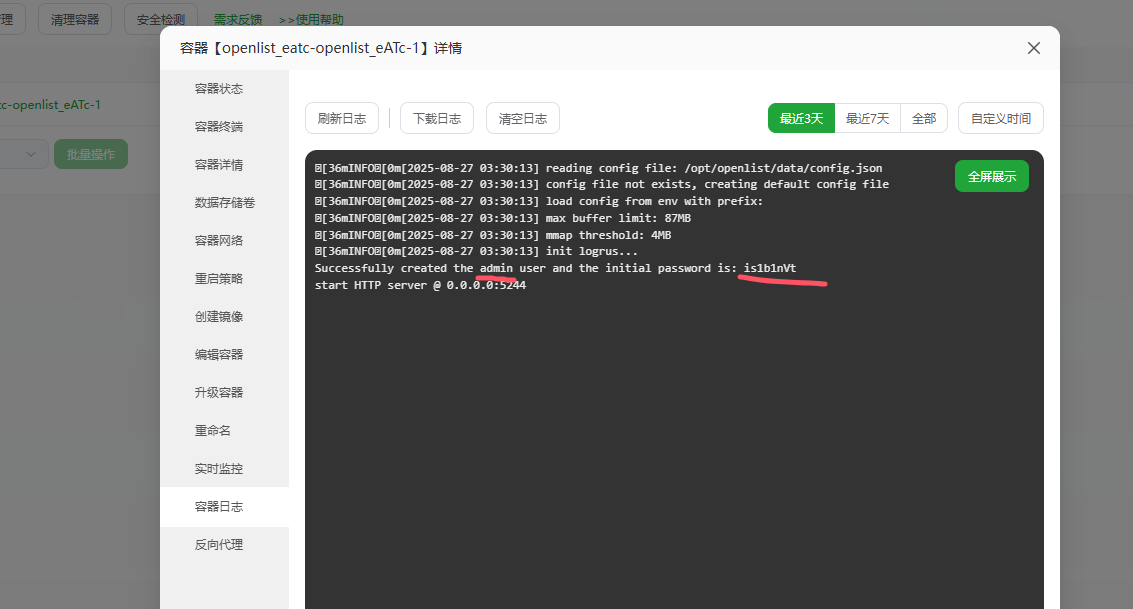Go to the 容器详情 tab
Image resolution: width=1133 pixels, height=609 pixels.
pos(219,165)
